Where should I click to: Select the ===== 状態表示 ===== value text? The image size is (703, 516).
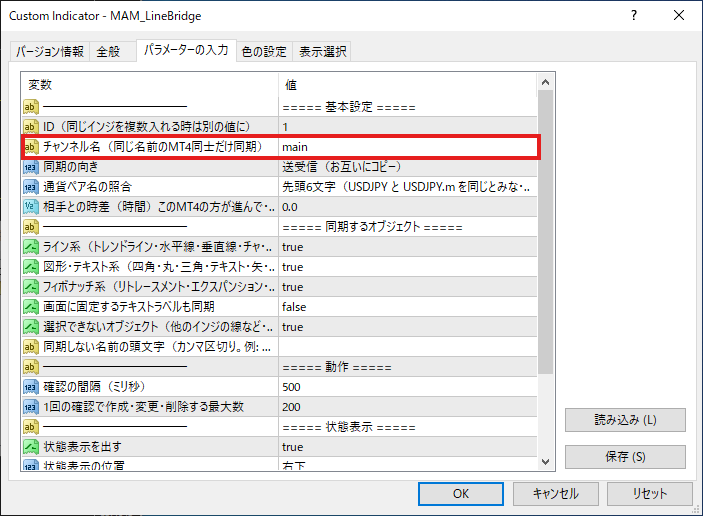click(x=349, y=427)
